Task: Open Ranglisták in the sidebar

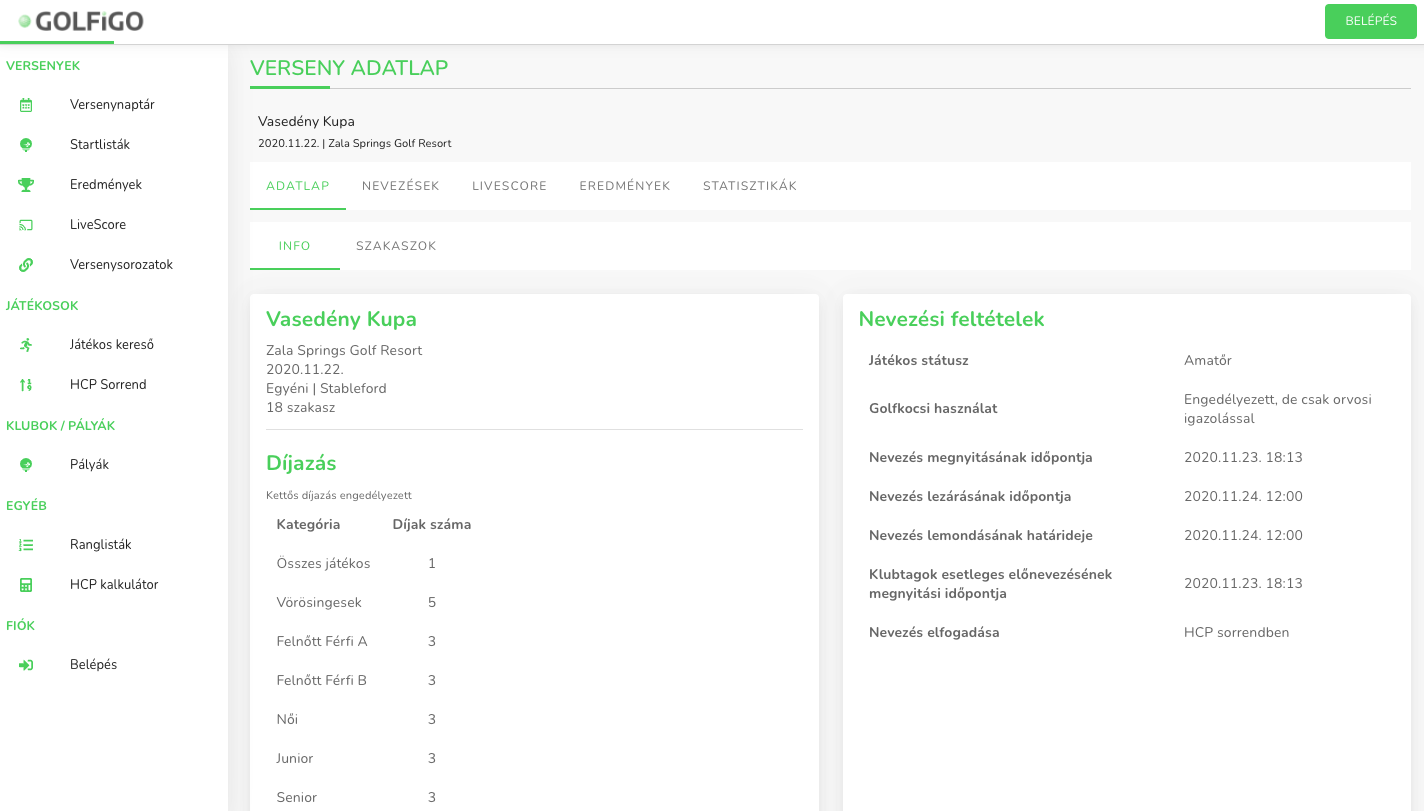Action: (x=101, y=545)
